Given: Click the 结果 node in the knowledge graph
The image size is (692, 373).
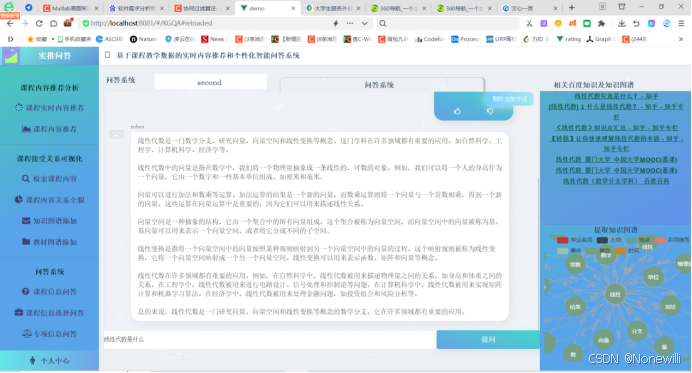Looking at the screenshot, I should [x=575, y=307].
